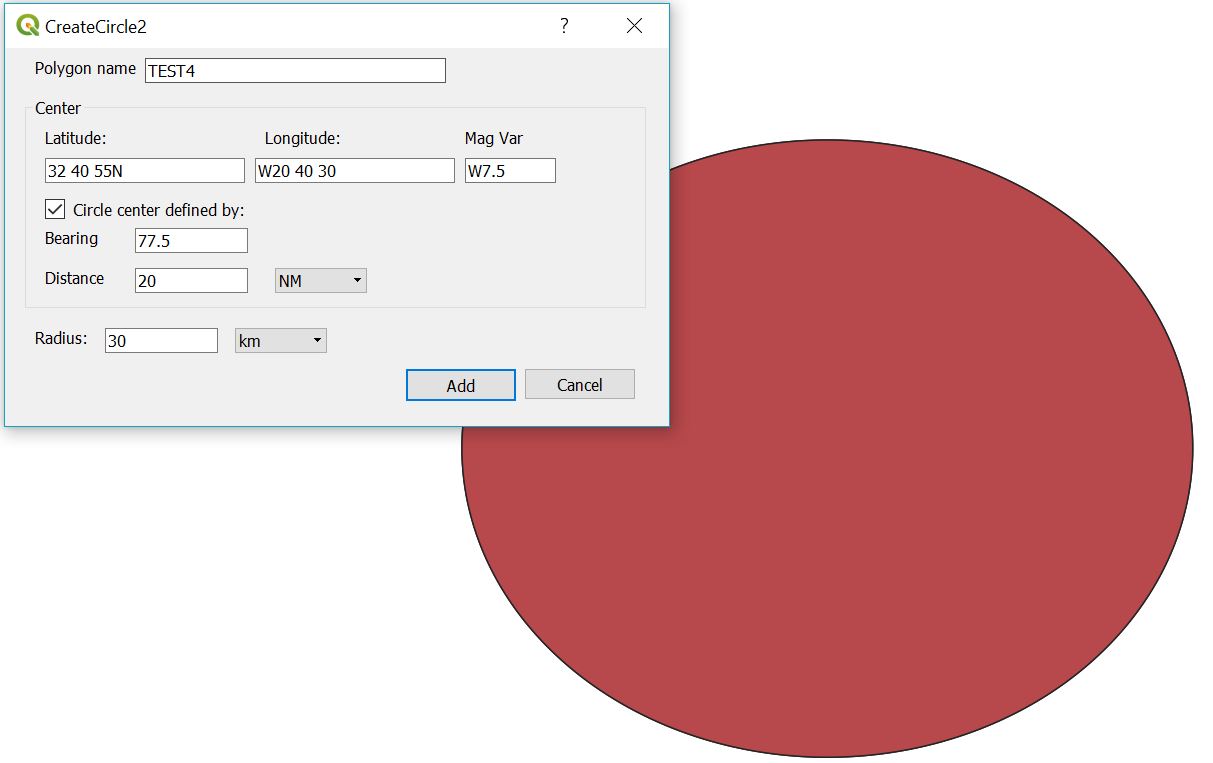Click the Longitude field showing W20 40 30
The width and height of the screenshot is (1213, 763).
[x=354, y=170]
